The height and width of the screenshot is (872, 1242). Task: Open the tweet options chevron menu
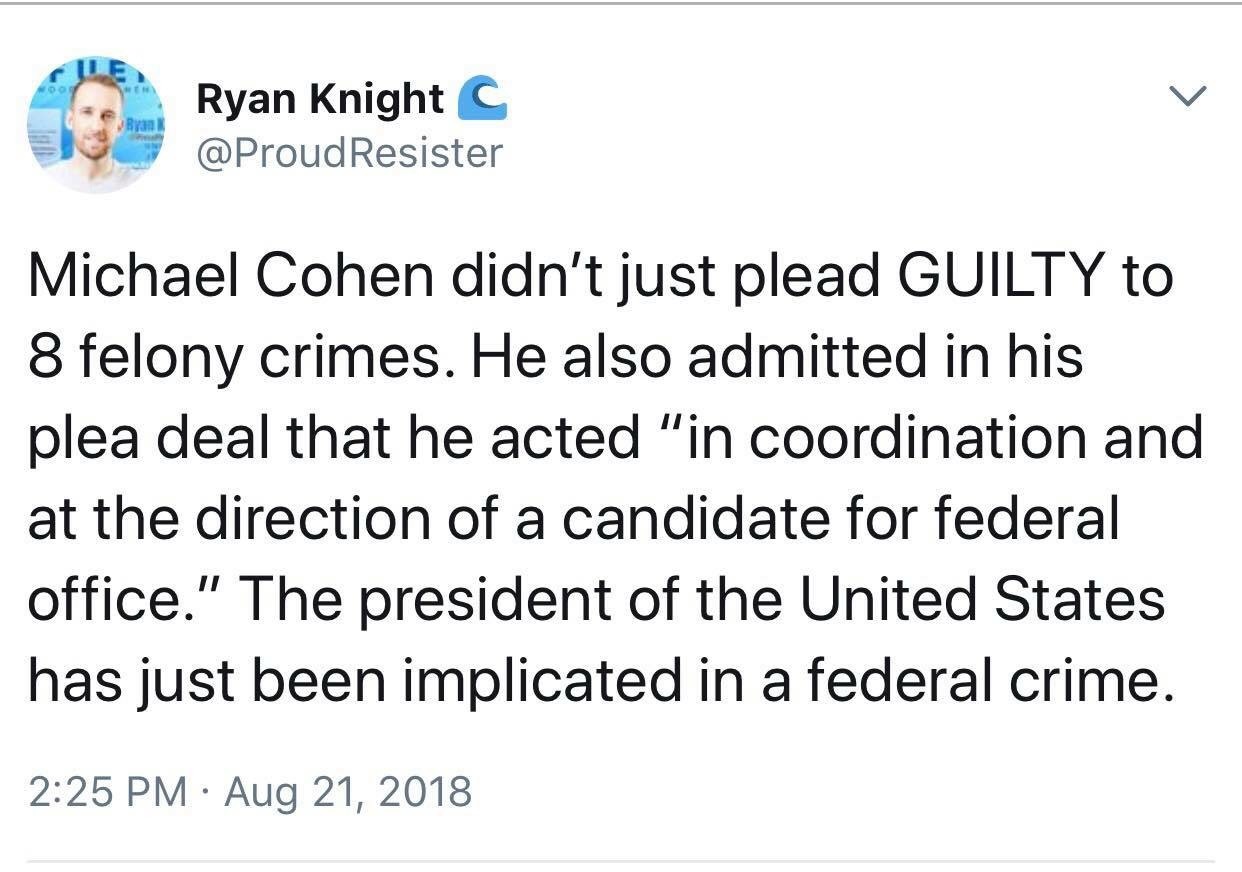pos(1187,97)
